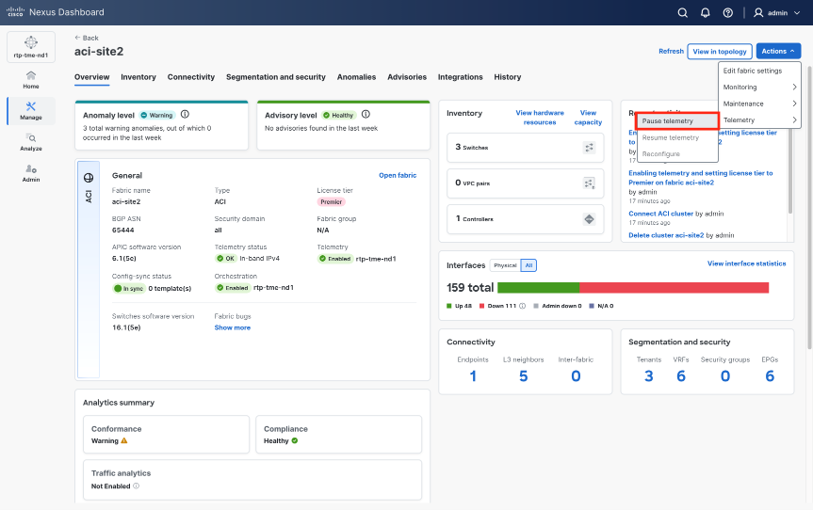813x510 pixels.
Task: Show info for Anomaly level
Action: [185, 115]
